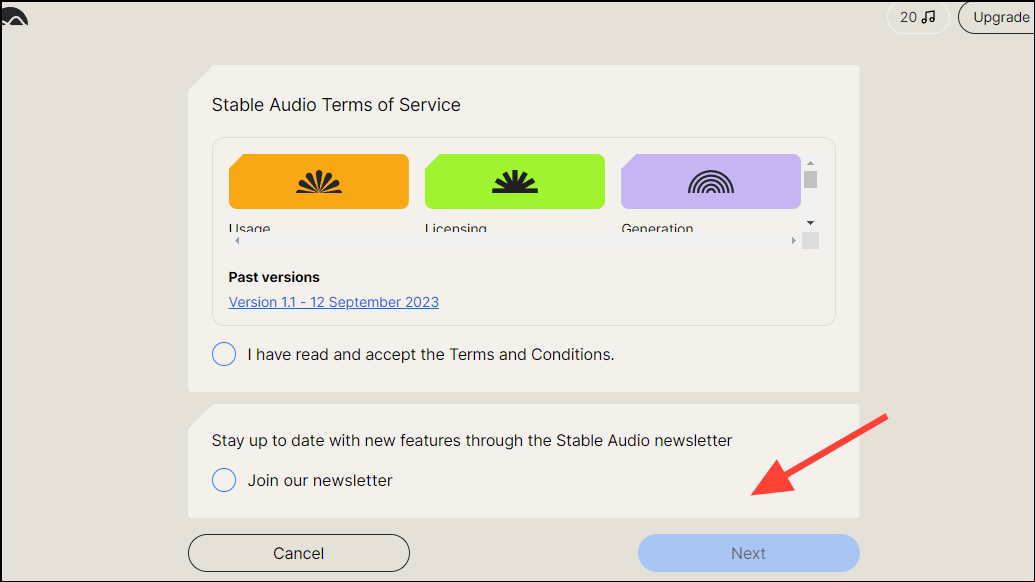Click the vertical scrollbar thumb in terms box
This screenshot has width=1035, height=582.
click(x=811, y=179)
